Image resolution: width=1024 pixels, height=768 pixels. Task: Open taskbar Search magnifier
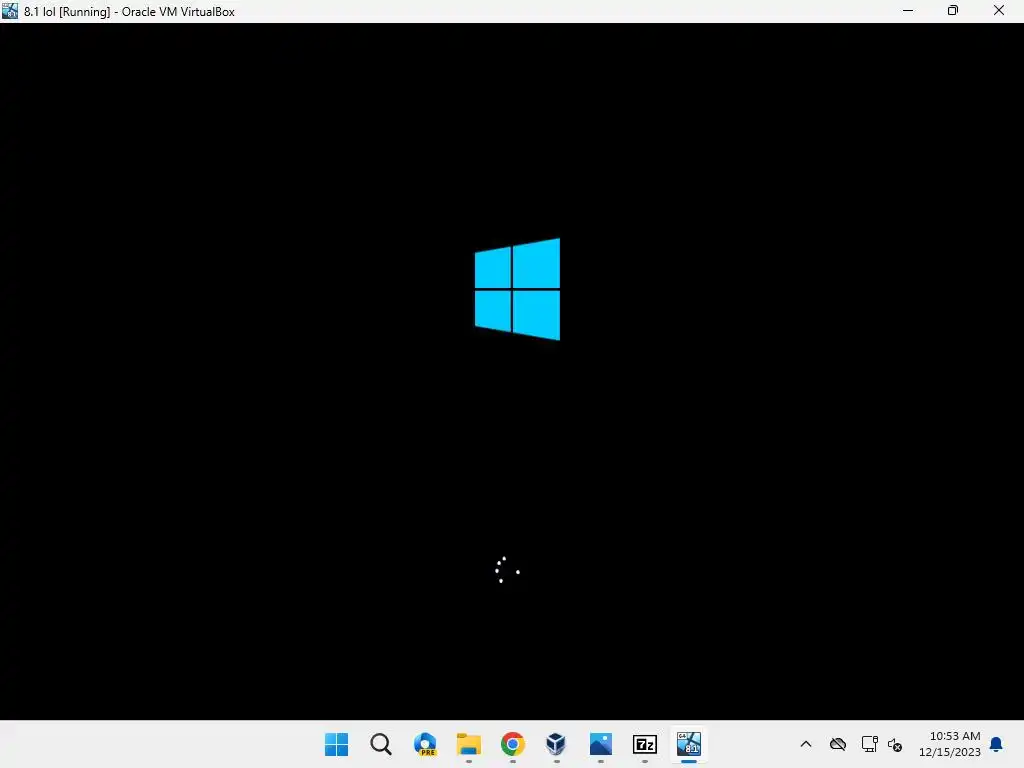[x=381, y=744]
